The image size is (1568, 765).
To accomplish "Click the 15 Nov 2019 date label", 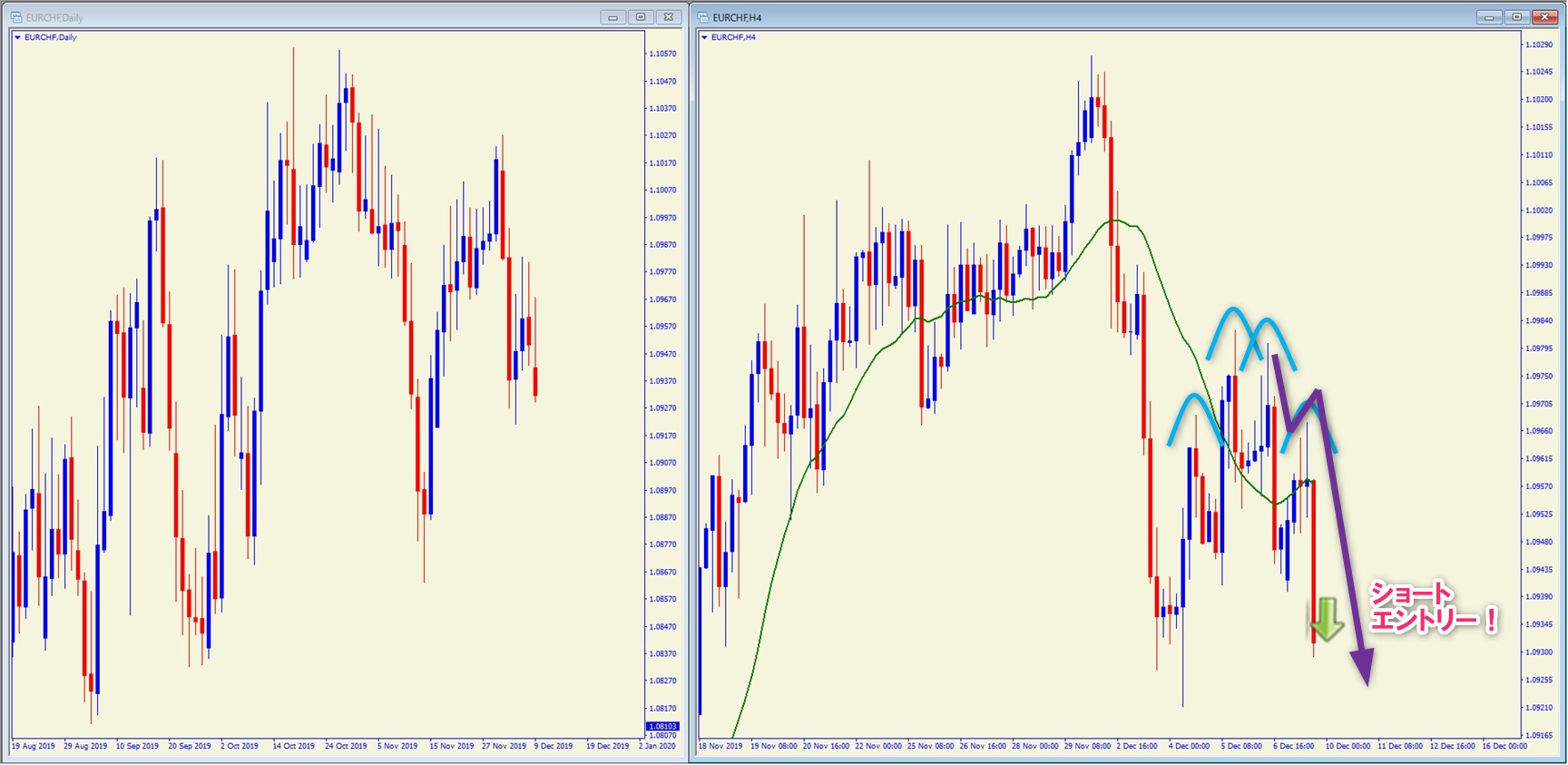I will (452, 747).
